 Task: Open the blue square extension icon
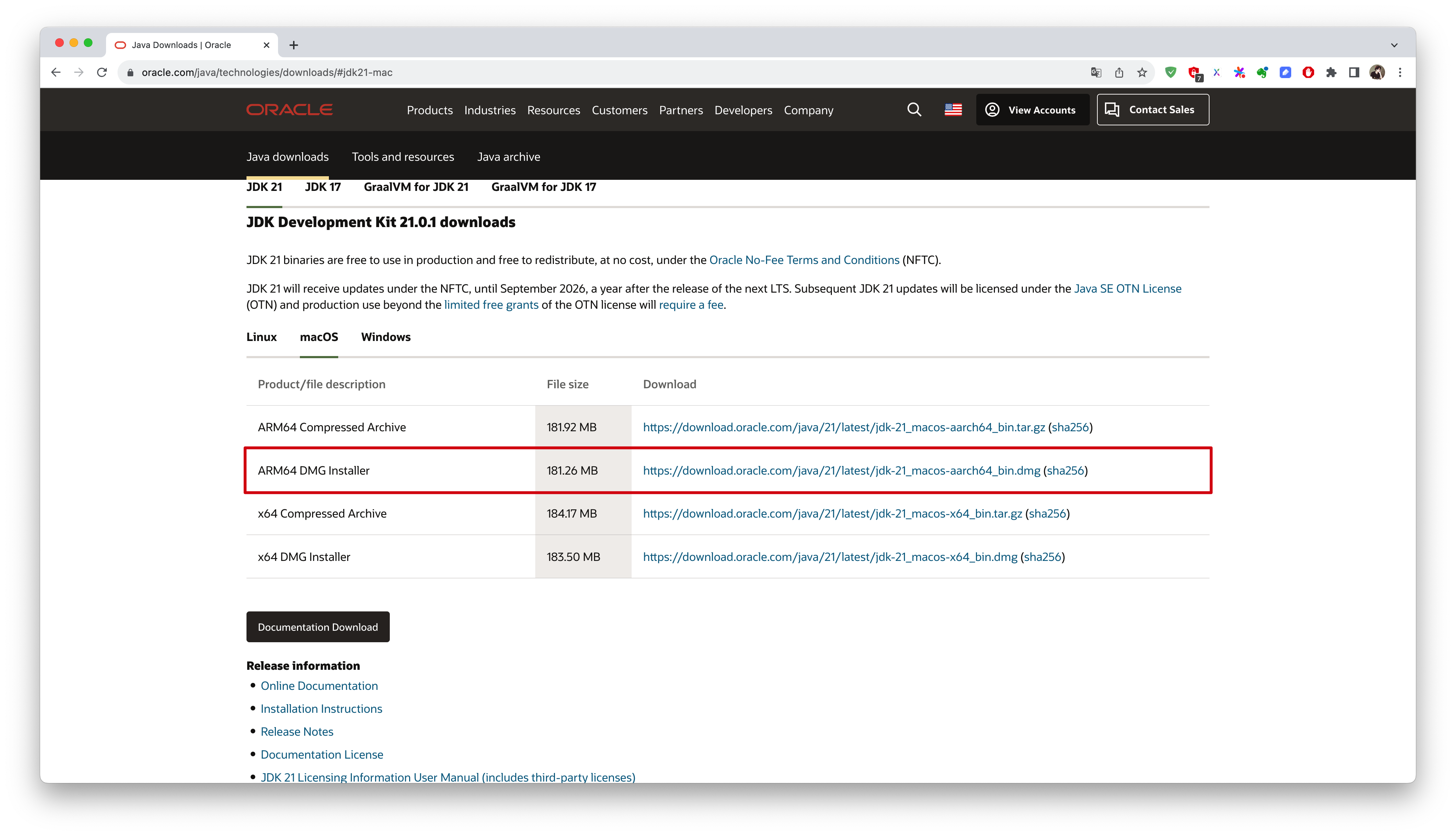[x=1285, y=72]
